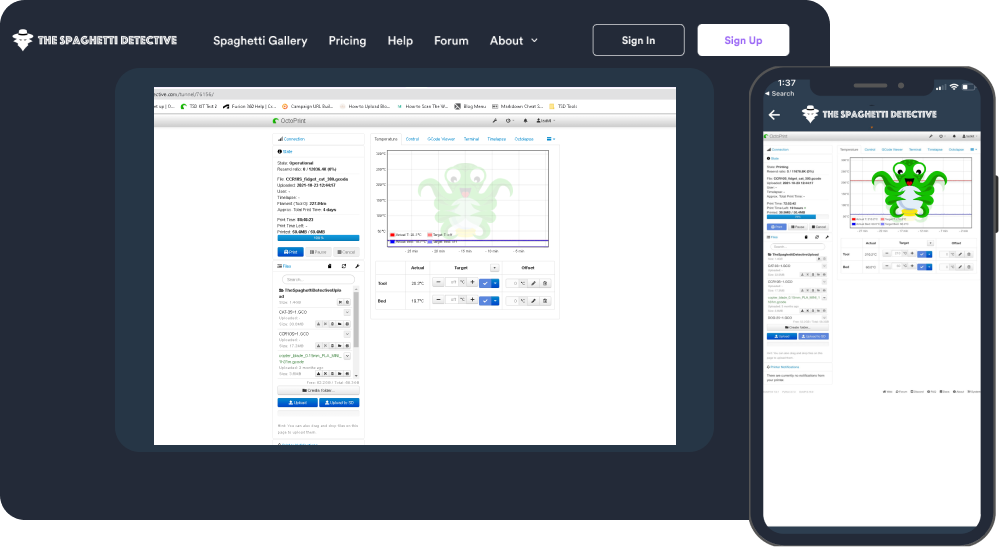
Task: Switch to the Octolapse tab
Action: coord(524,139)
